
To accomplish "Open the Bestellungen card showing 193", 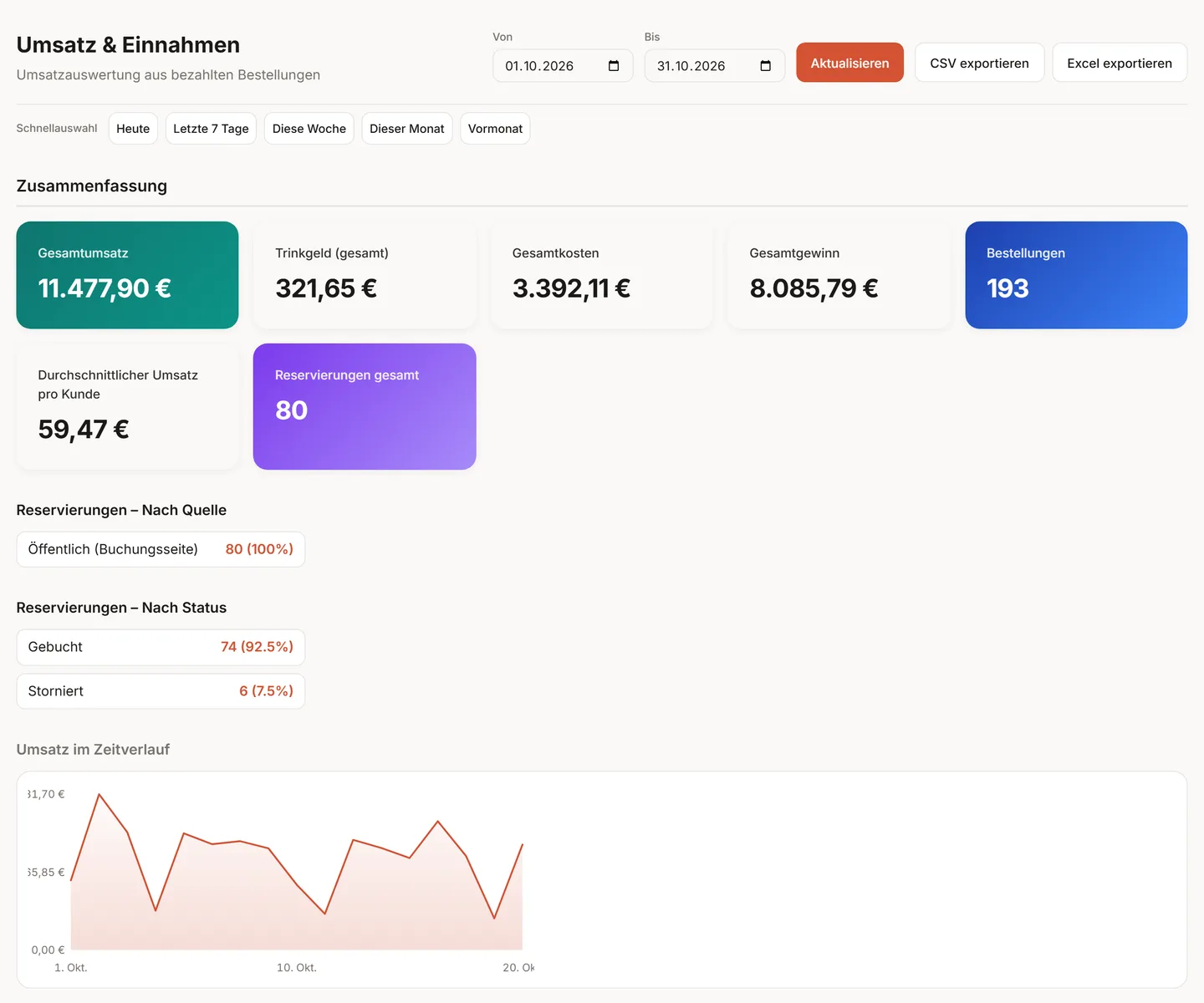I will tap(1076, 275).
